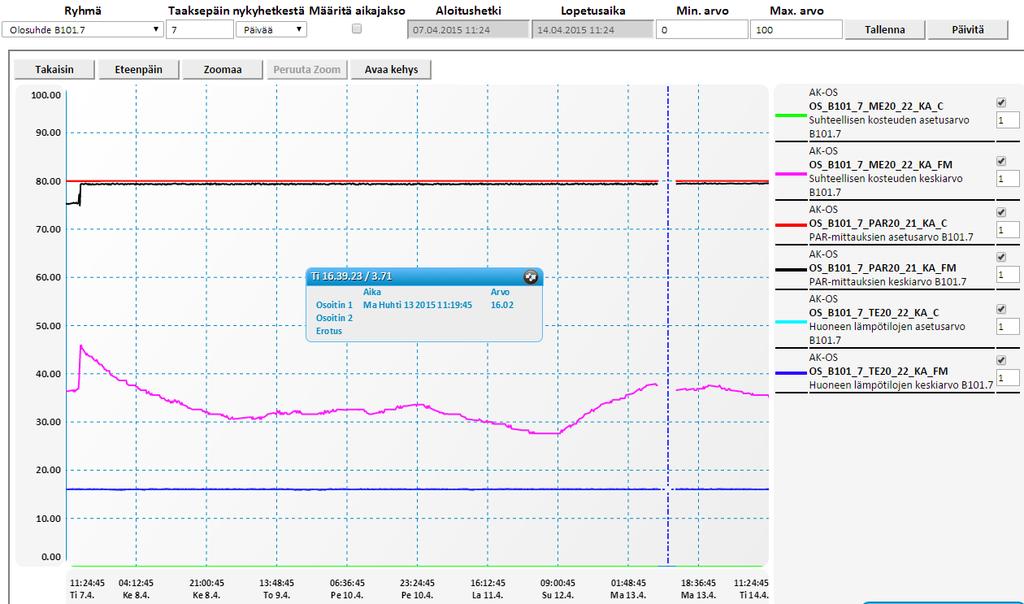Click the text Huoneen lämpötilojen keskiarvo B101.7
Screen dimensions: 1024x604
click(x=901, y=385)
